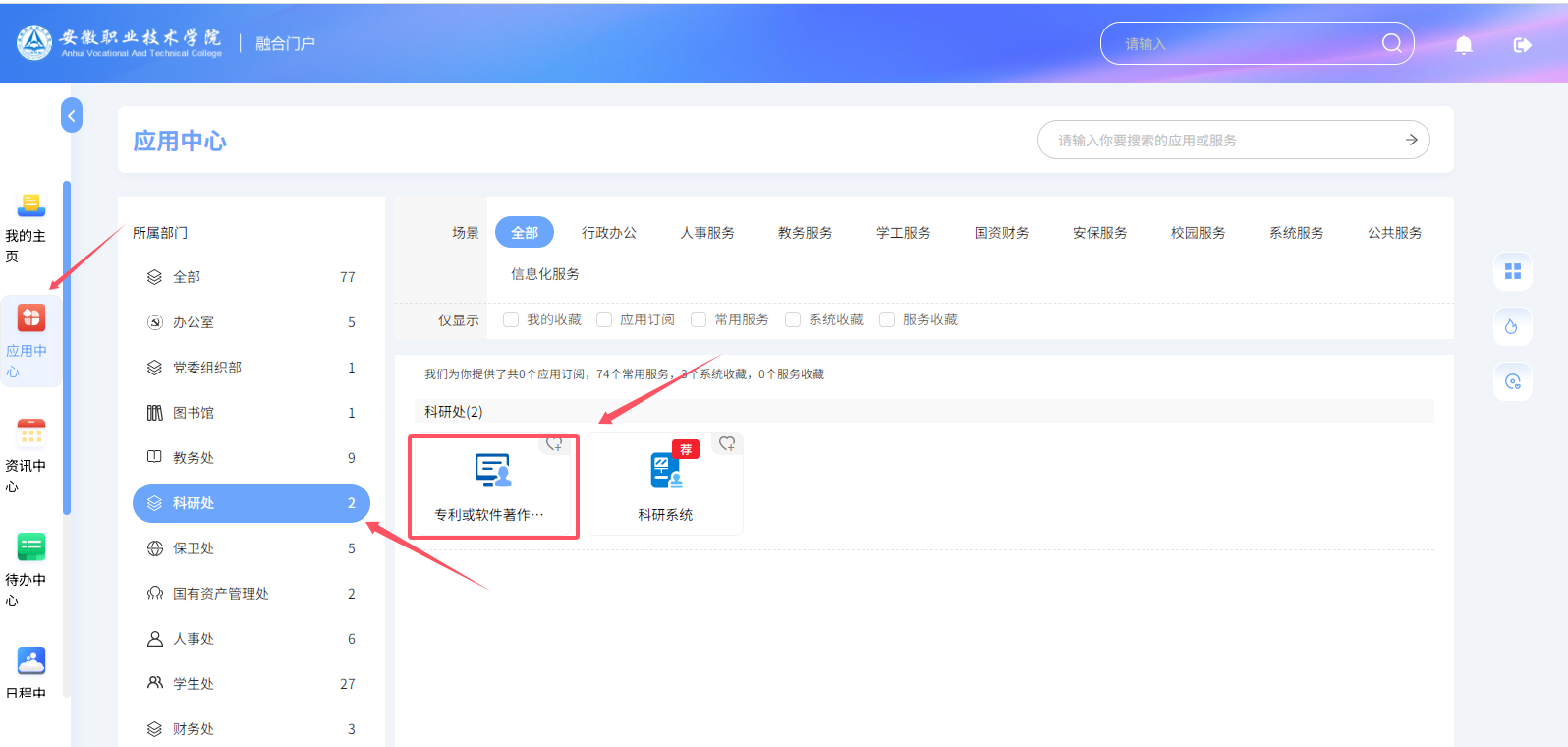Open the 待办中心 sidebar icon
This screenshot has width=1568, height=747.
click(x=30, y=547)
